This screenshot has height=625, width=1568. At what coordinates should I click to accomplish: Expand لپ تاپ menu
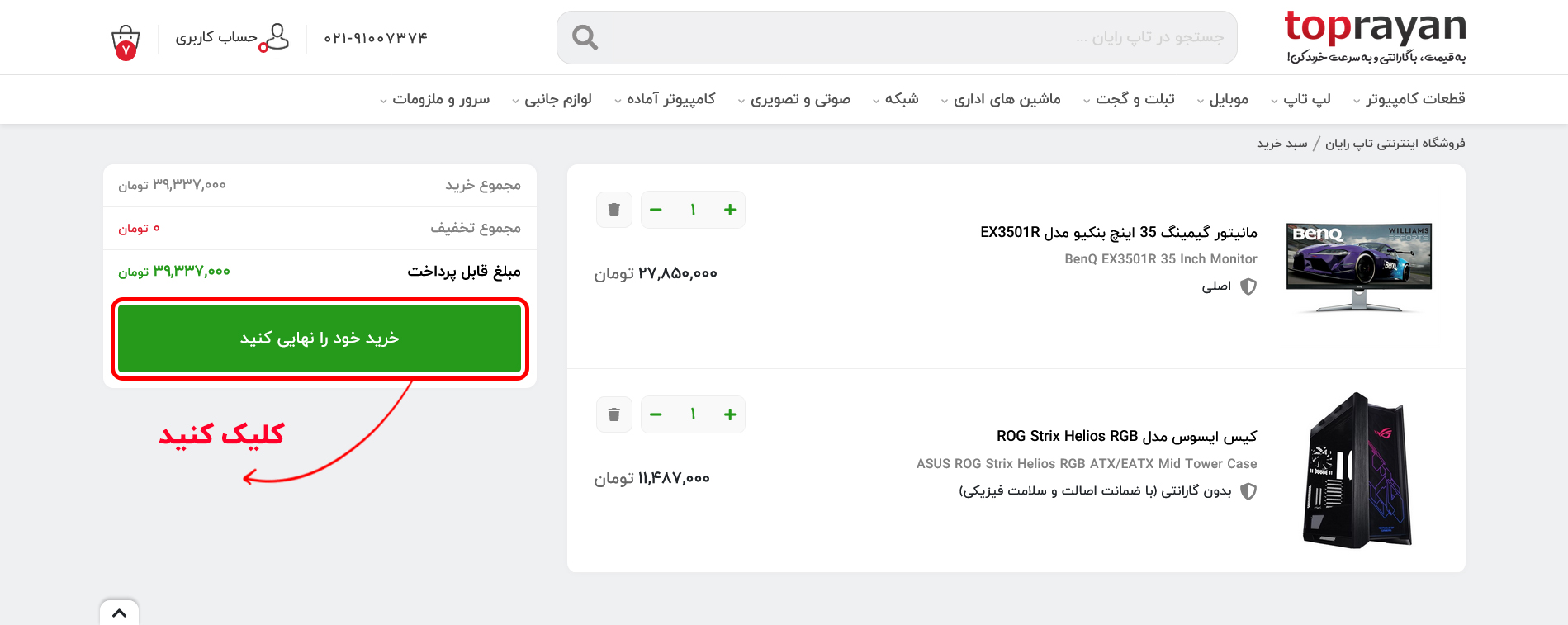click(1300, 99)
